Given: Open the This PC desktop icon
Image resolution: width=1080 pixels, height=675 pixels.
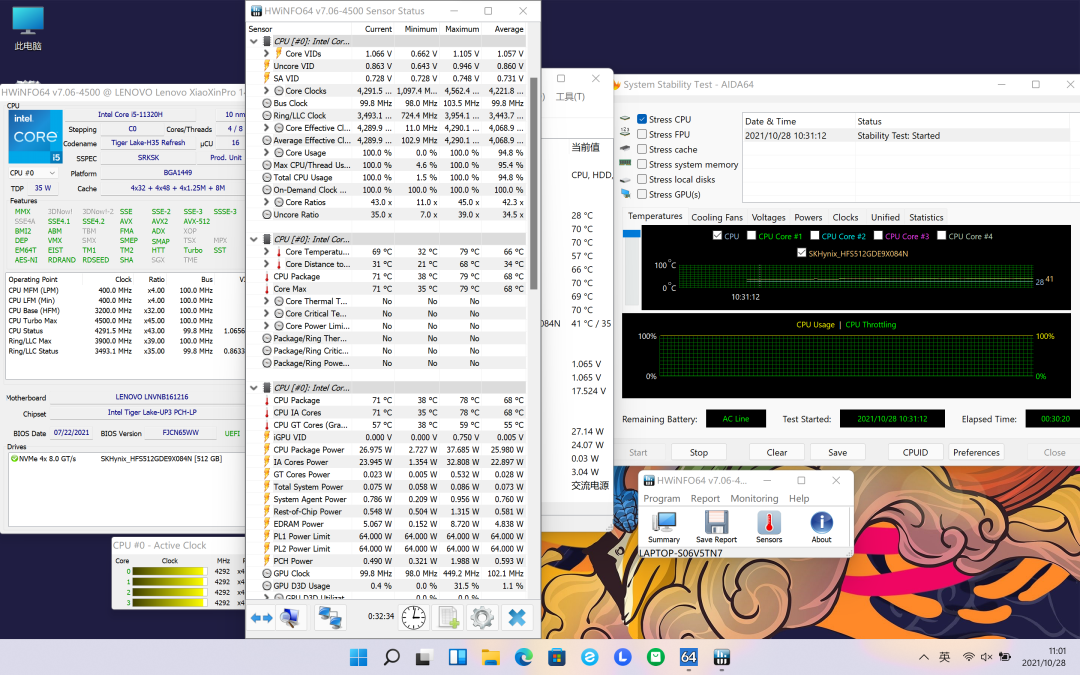Looking at the screenshot, I should click(x=28, y=28).
